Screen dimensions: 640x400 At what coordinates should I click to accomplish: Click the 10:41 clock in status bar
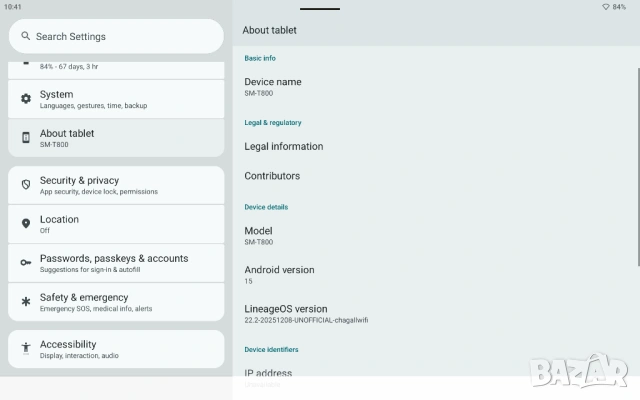point(13,7)
